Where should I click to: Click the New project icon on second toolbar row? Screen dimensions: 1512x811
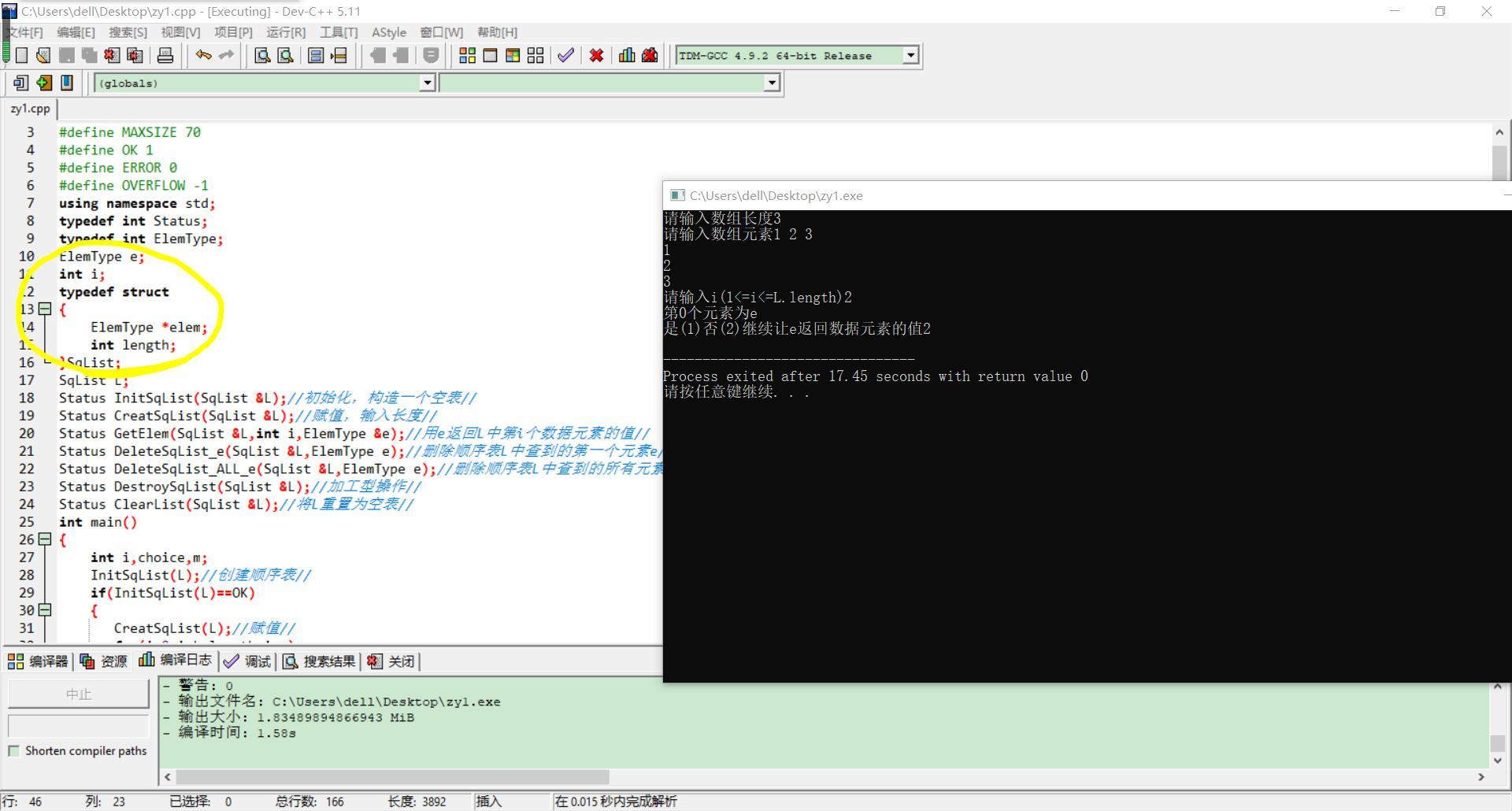click(x=21, y=83)
